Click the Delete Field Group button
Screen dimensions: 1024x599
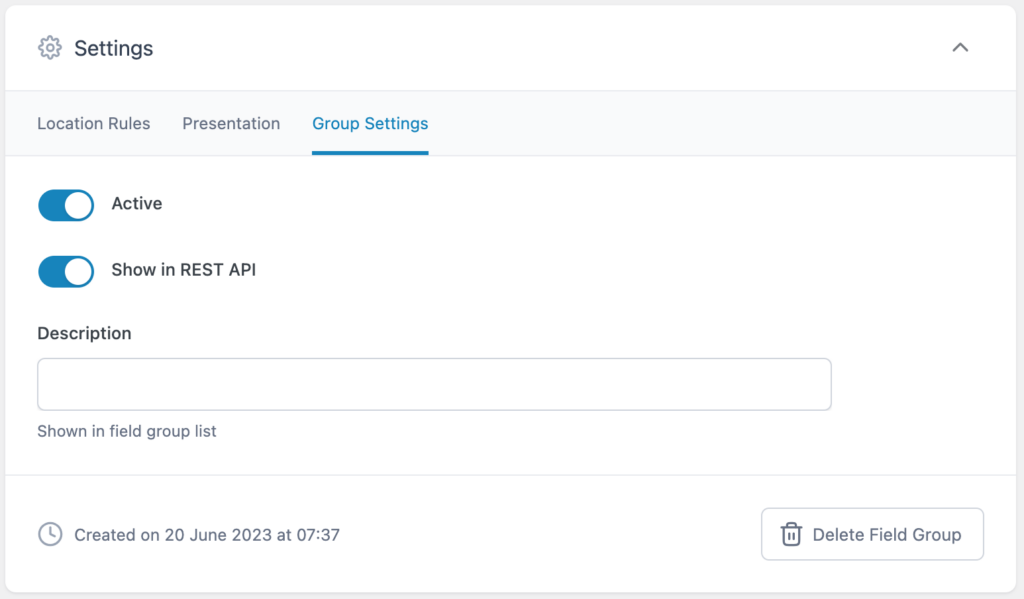click(x=872, y=534)
